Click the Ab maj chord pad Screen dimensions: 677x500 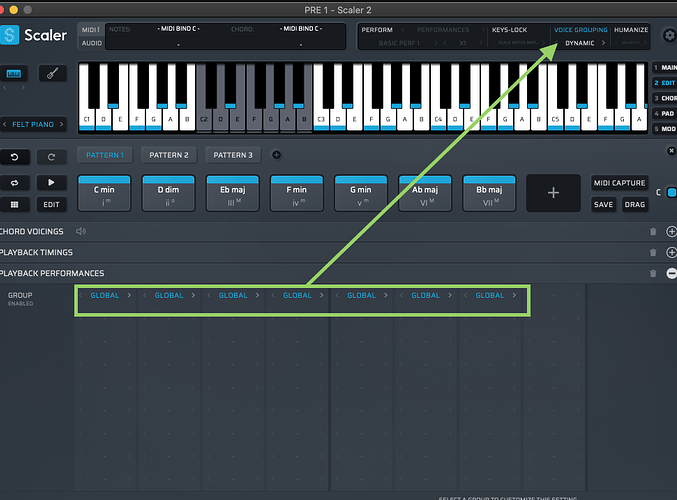[x=425, y=193]
